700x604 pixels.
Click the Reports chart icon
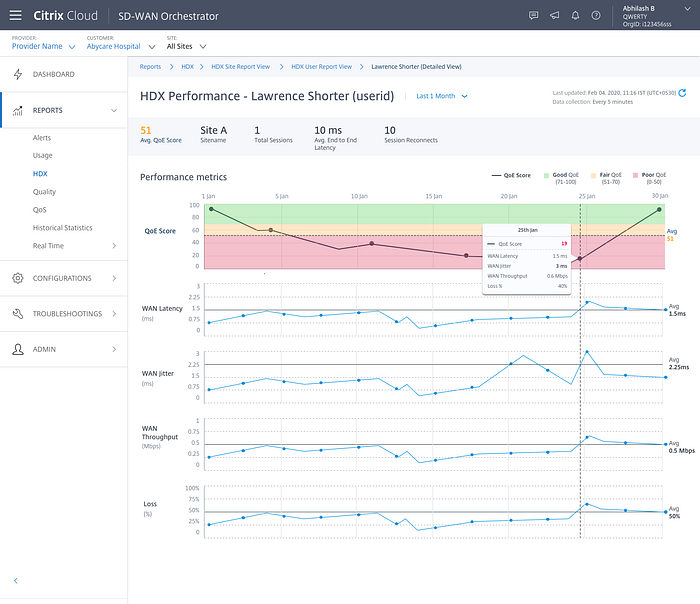tap(18, 110)
